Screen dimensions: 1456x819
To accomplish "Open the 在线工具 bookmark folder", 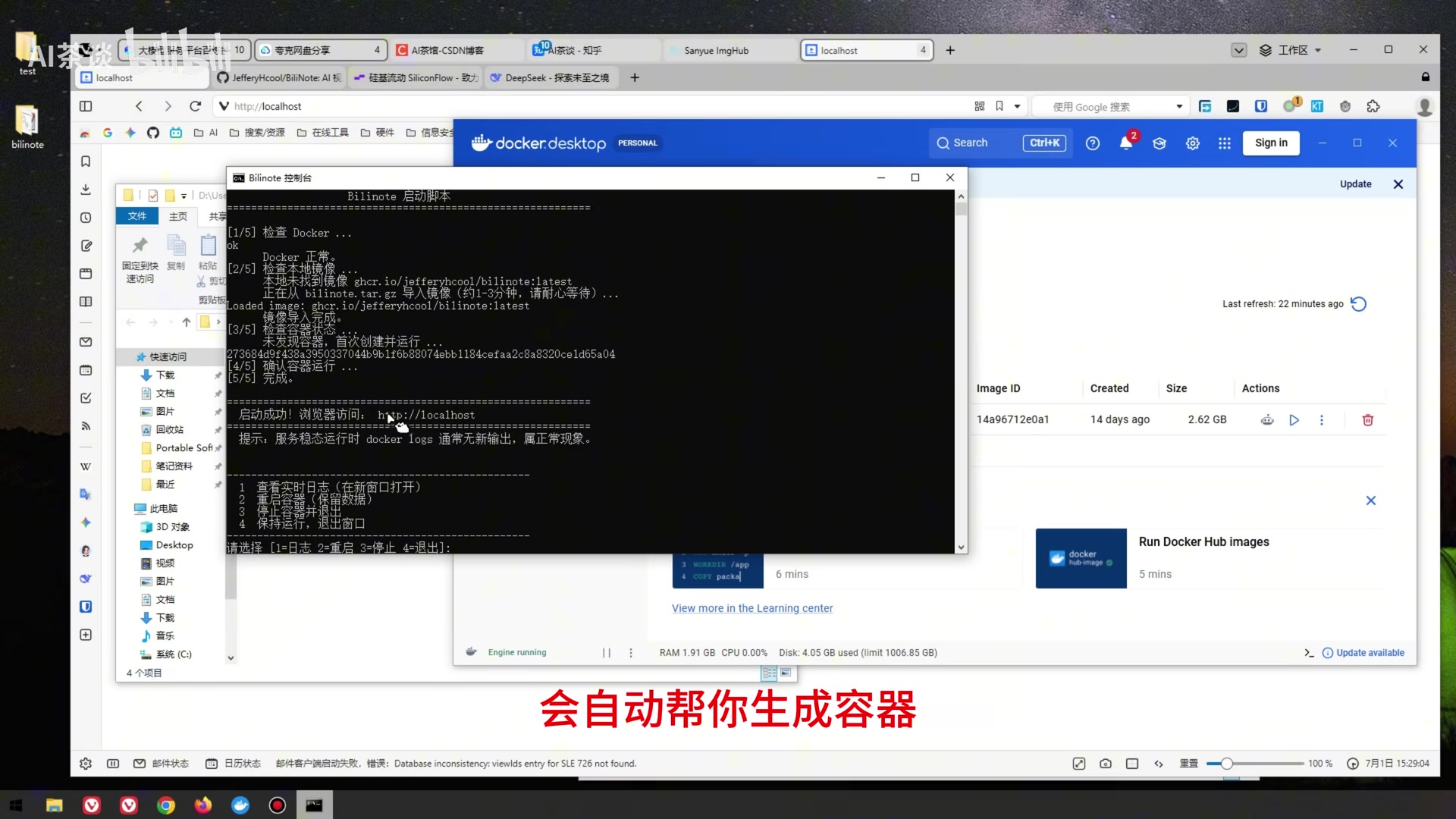I will click(x=323, y=133).
